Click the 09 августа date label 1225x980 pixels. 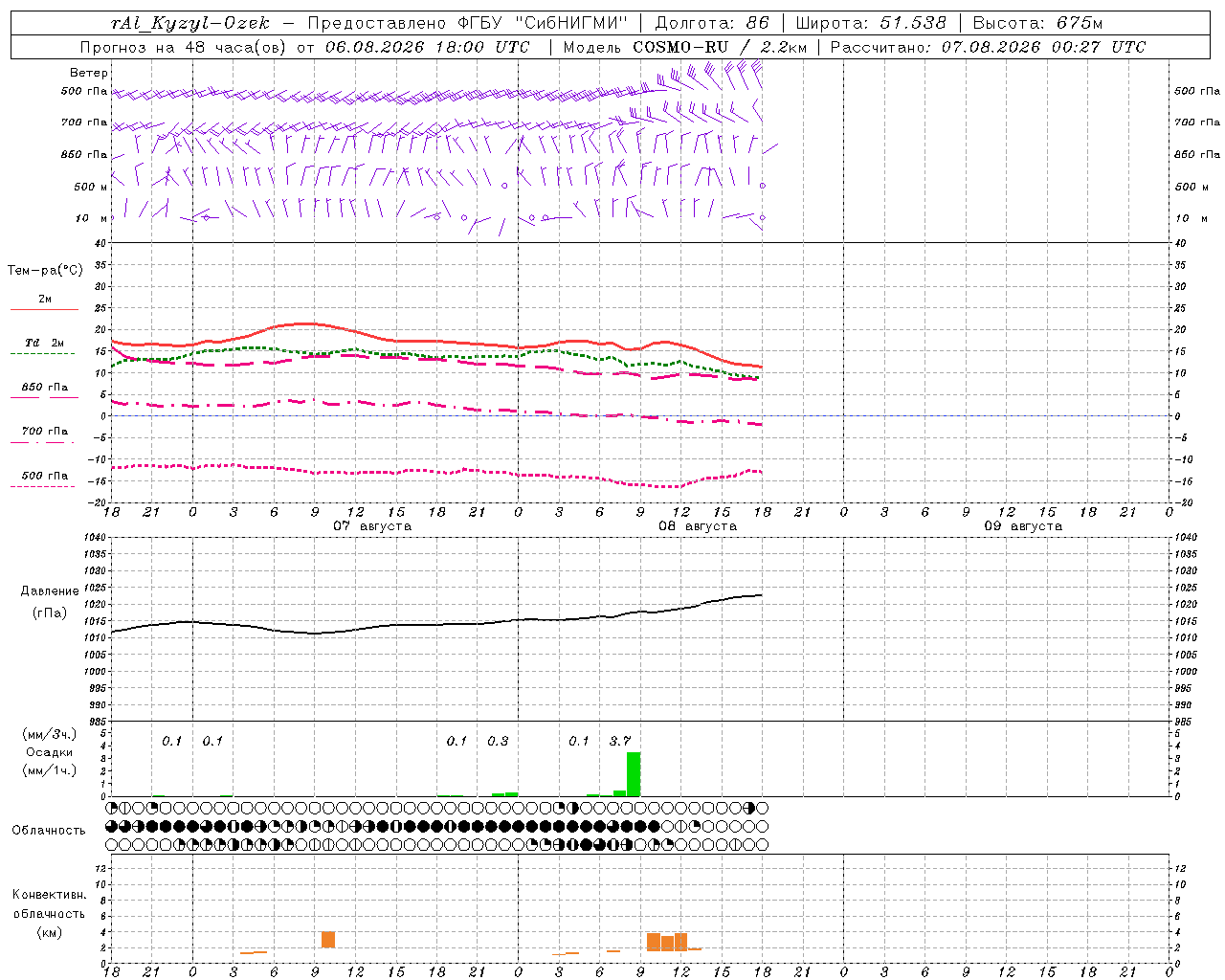pos(1023,526)
